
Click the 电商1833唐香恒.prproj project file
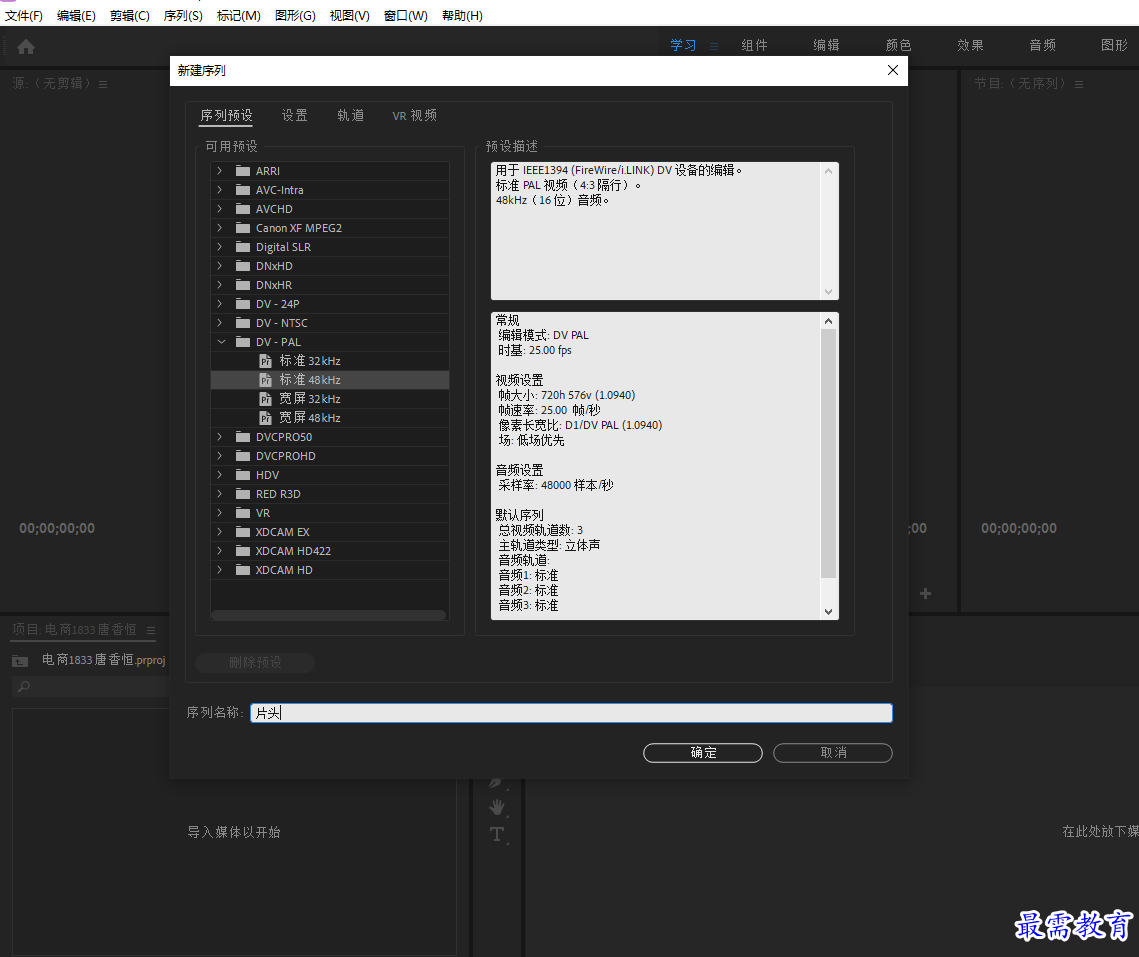point(103,660)
